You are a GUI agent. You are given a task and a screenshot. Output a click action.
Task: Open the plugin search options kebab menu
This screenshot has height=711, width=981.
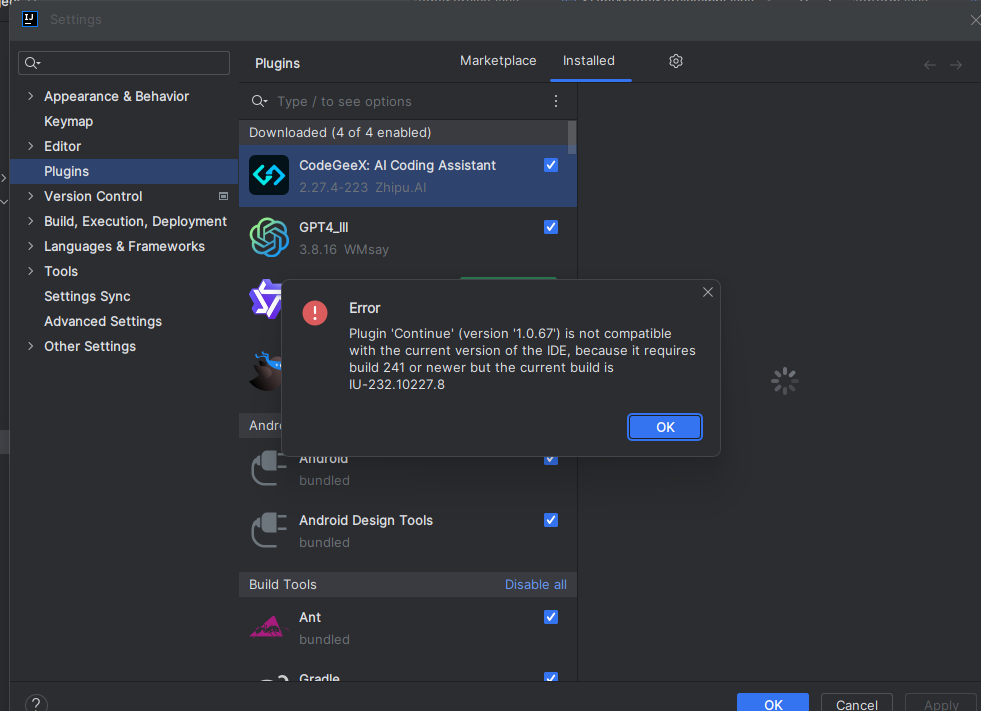point(556,101)
